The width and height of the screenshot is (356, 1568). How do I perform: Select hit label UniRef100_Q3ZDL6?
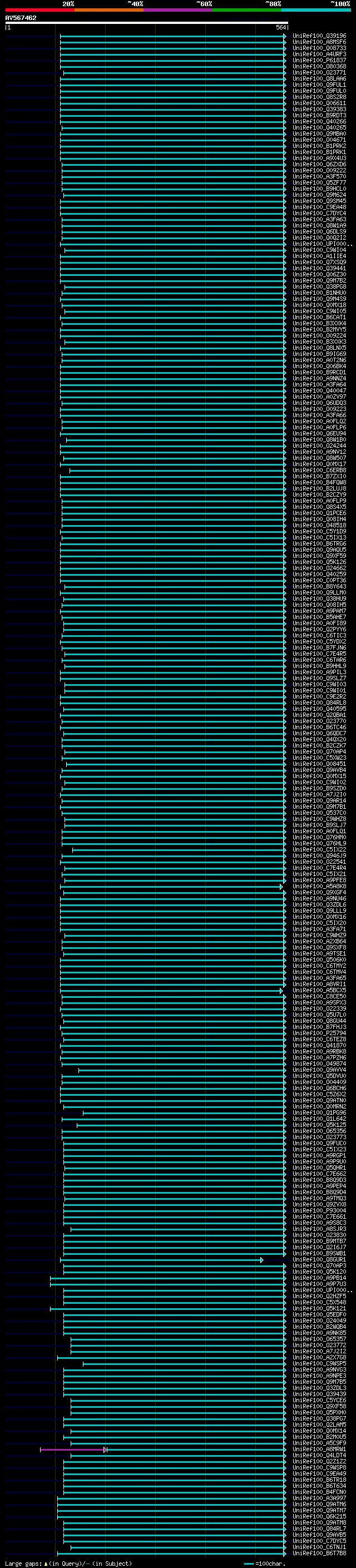click(x=319, y=904)
